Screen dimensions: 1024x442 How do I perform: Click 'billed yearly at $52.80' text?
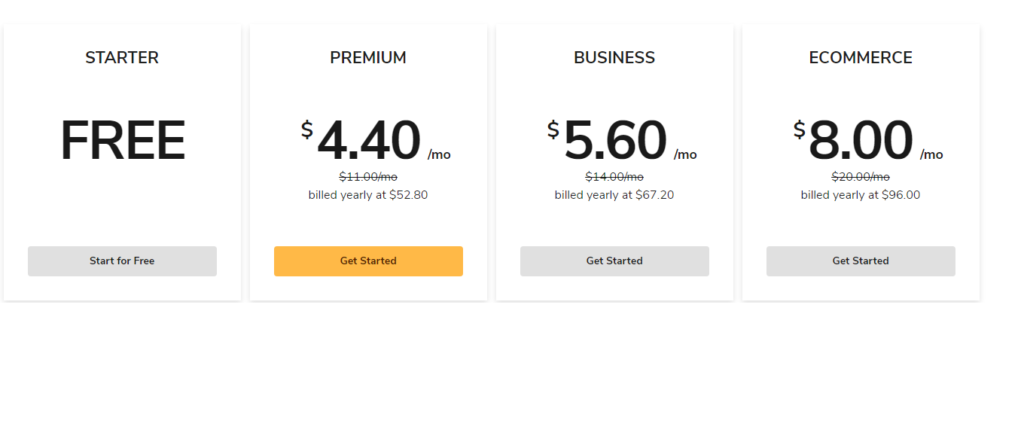pos(368,195)
